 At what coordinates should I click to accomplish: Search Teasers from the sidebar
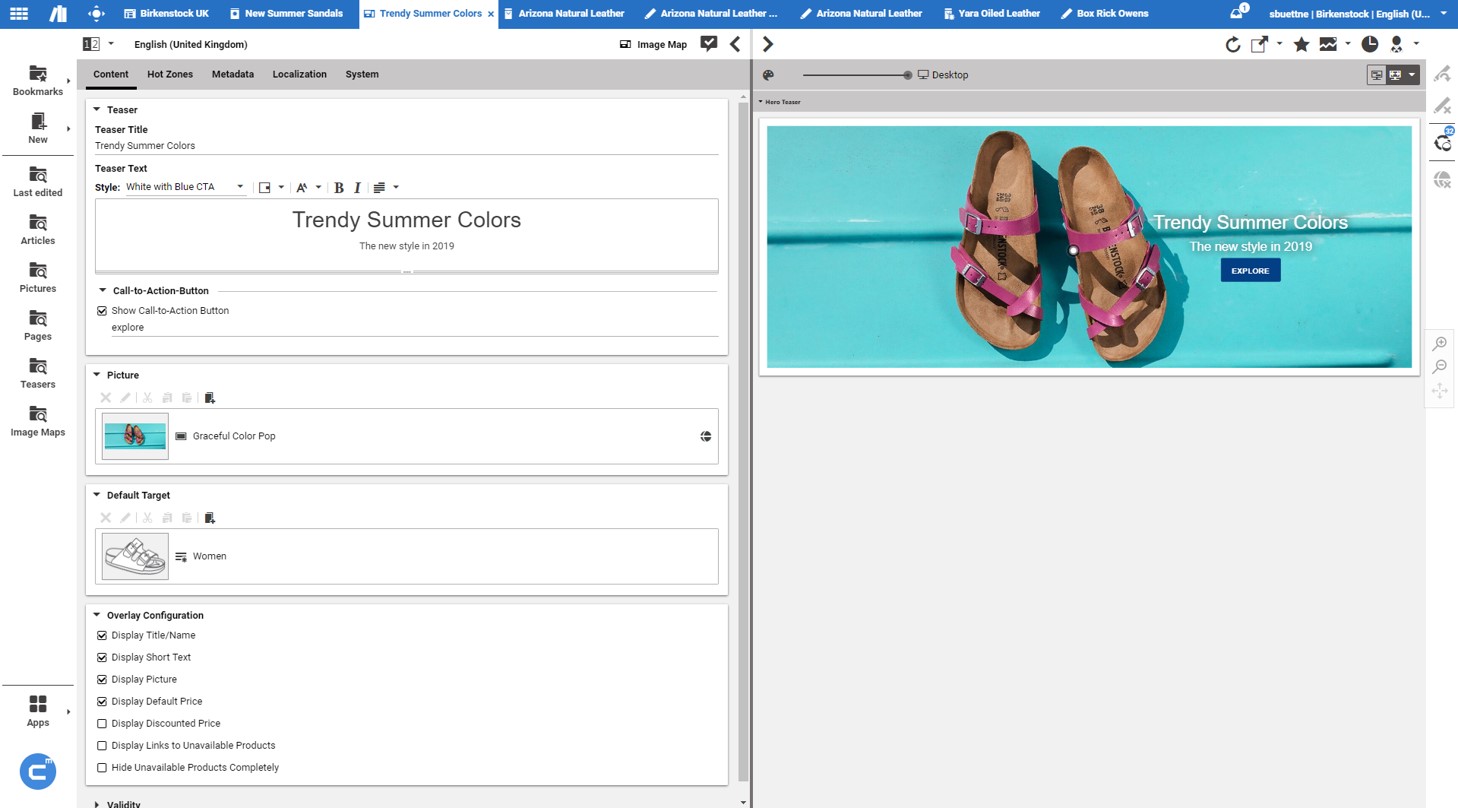pyautogui.click(x=38, y=373)
